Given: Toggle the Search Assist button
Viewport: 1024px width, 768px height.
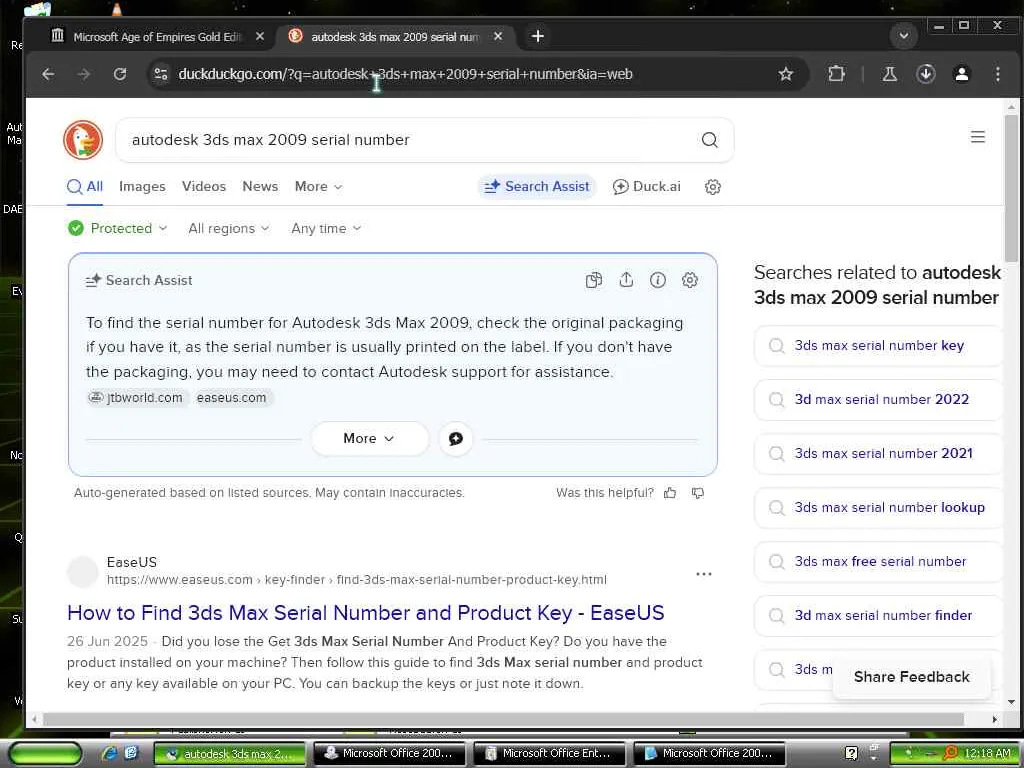Looking at the screenshot, I should (537, 187).
